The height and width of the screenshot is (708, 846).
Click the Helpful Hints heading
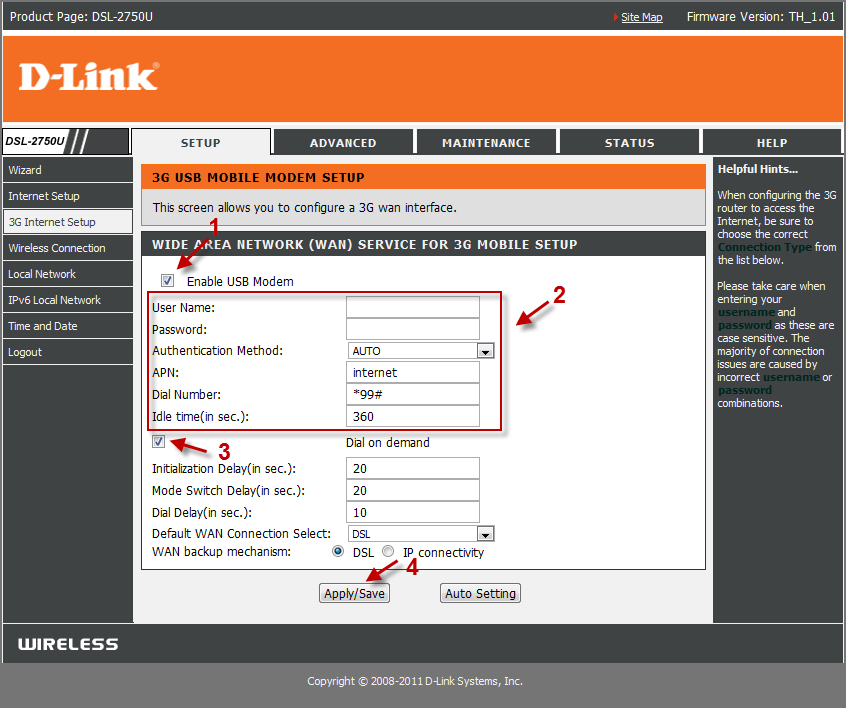click(x=758, y=169)
